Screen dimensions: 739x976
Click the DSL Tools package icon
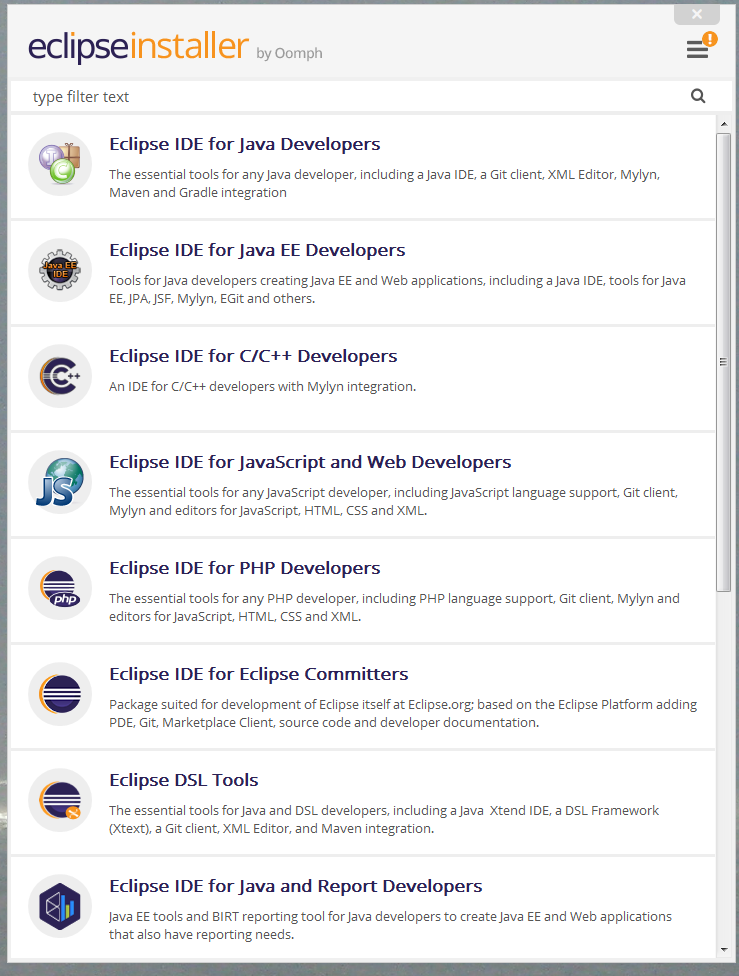[x=60, y=800]
